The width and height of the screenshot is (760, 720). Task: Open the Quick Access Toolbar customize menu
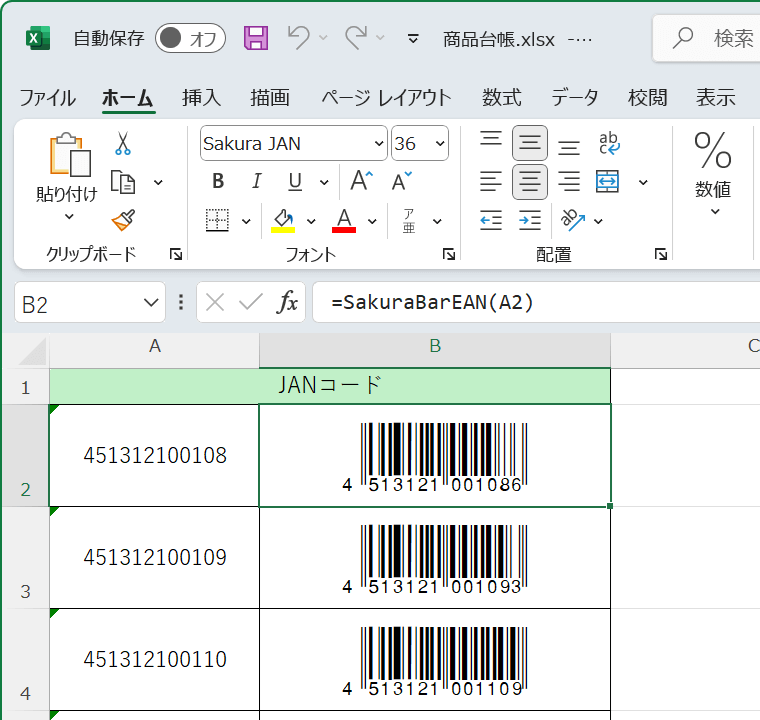(413, 38)
